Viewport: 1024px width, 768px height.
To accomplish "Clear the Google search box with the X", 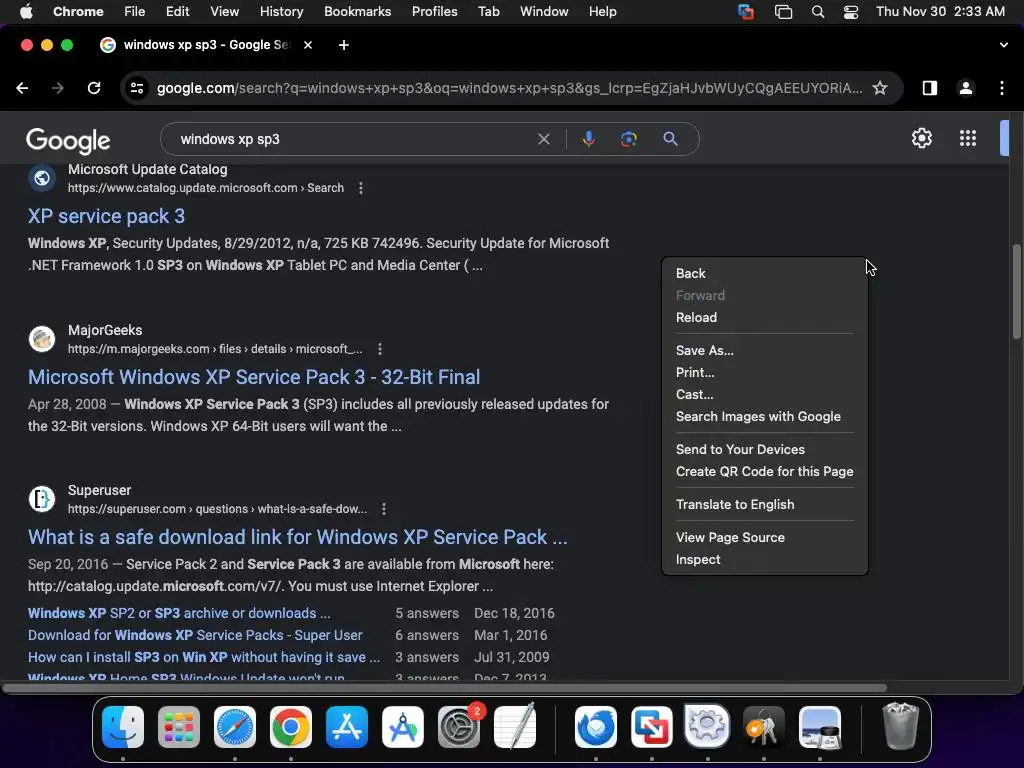I will click(x=543, y=139).
